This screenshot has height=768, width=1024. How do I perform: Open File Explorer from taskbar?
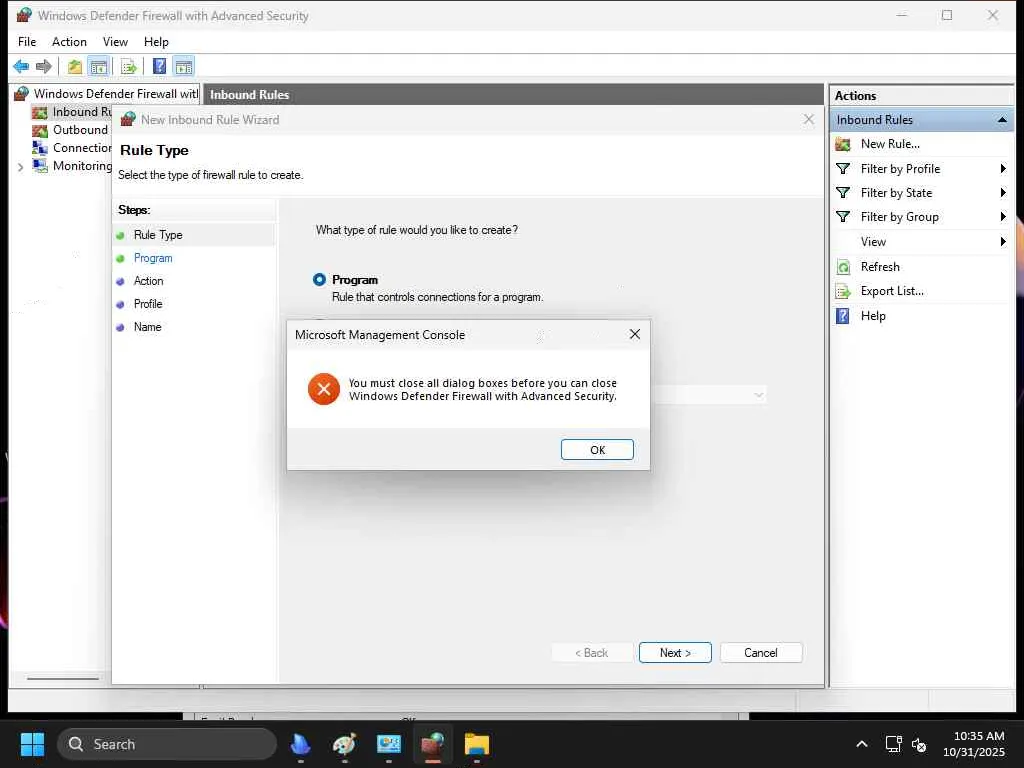[477, 744]
